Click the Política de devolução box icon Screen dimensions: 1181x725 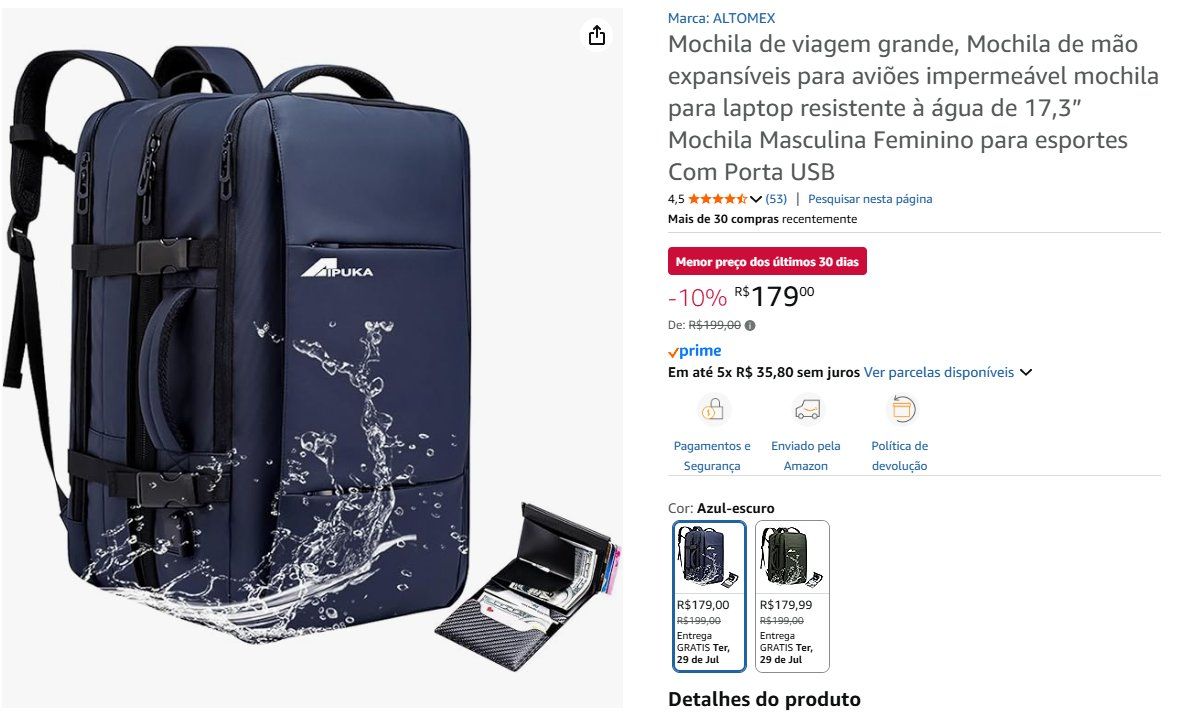902,410
